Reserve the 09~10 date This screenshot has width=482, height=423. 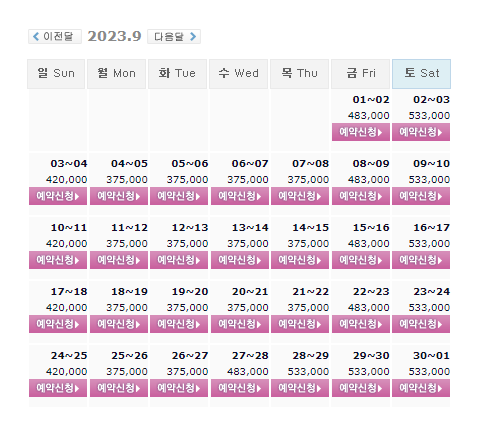pyautogui.click(x=421, y=196)
